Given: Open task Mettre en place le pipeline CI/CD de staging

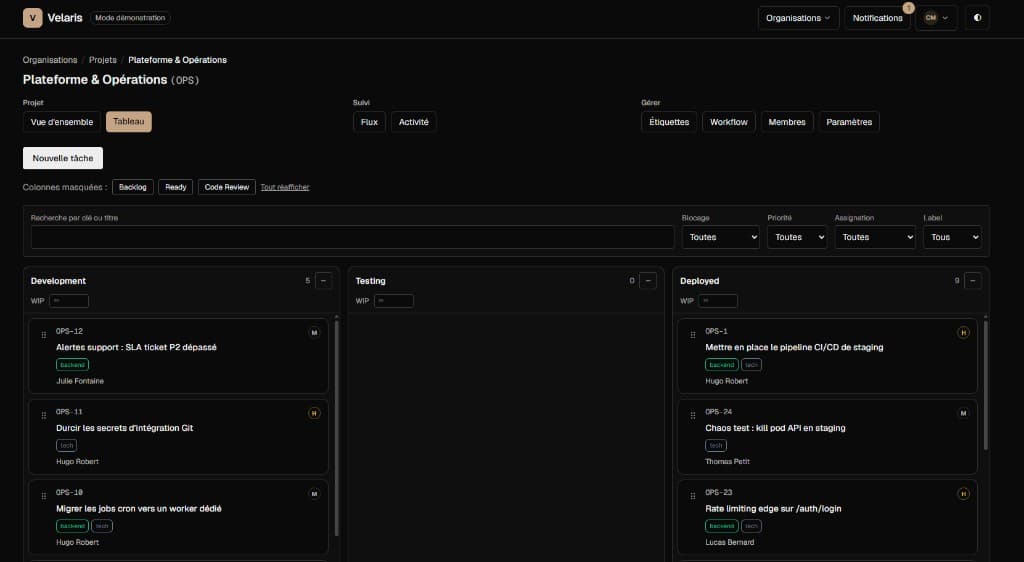Looking at the screenshot, I should (794, 347).
